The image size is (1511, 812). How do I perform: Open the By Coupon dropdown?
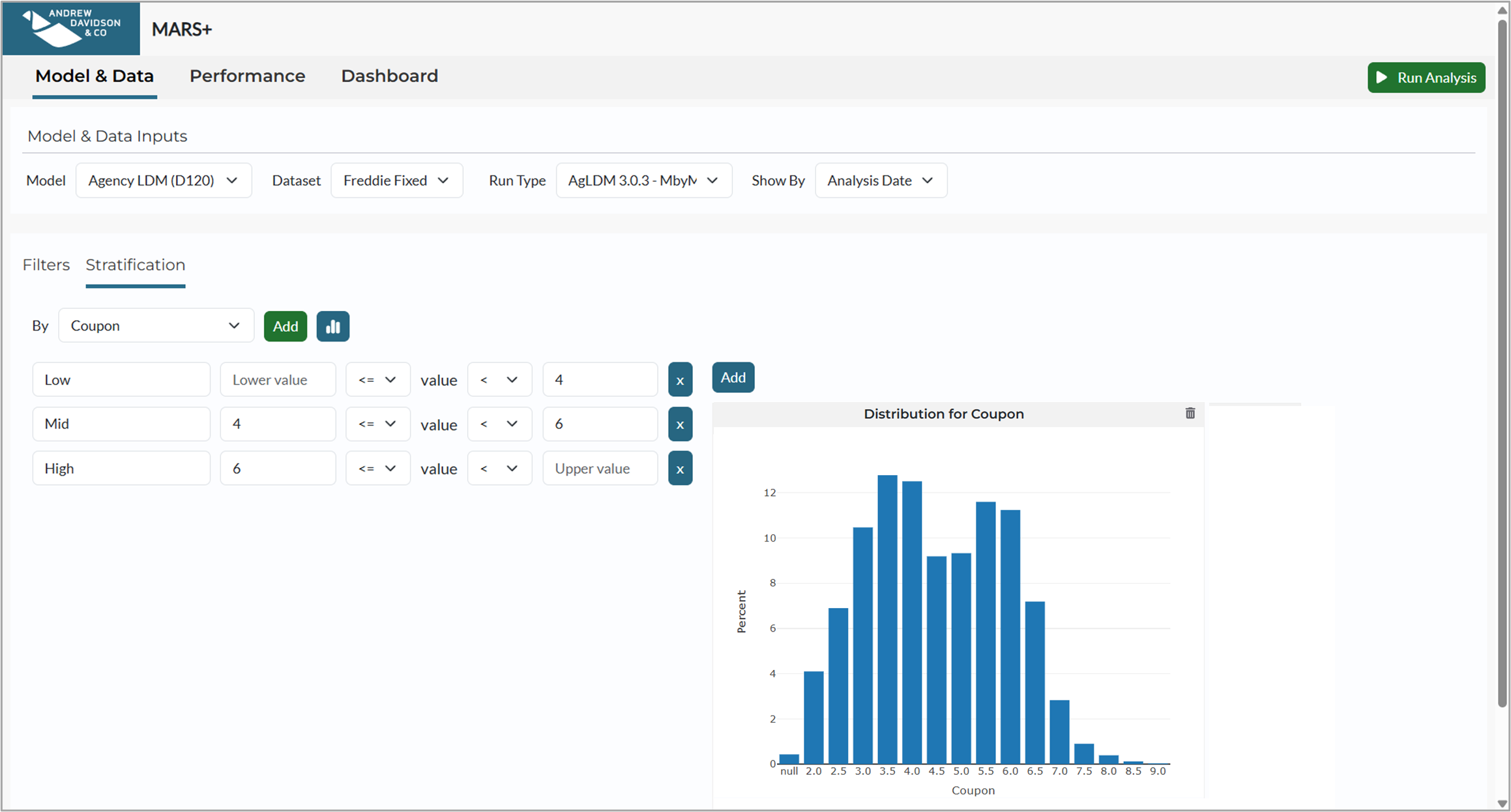tap(156, 325)
